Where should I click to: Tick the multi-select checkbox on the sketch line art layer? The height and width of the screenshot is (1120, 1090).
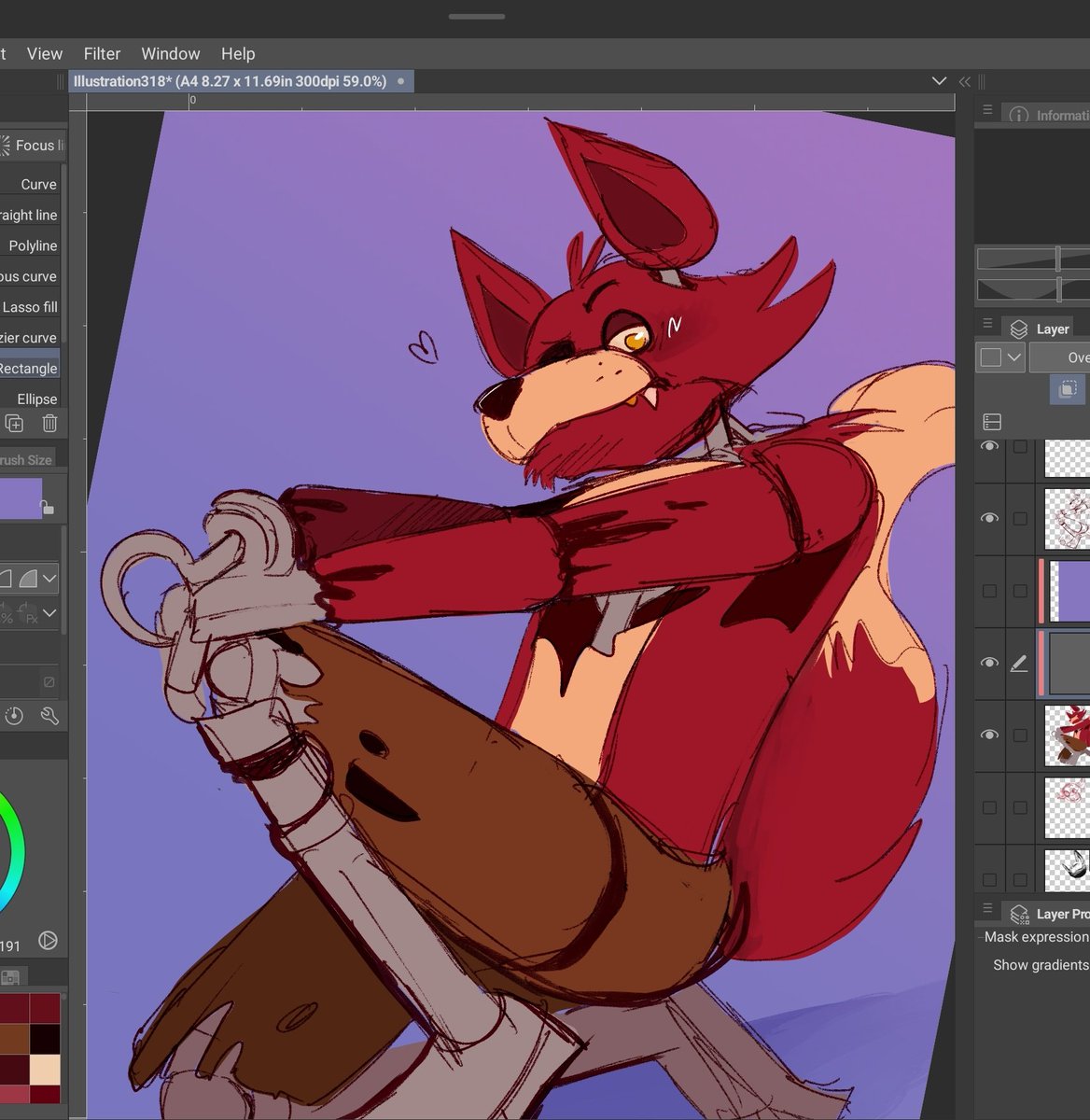(x=1020, y=518)
